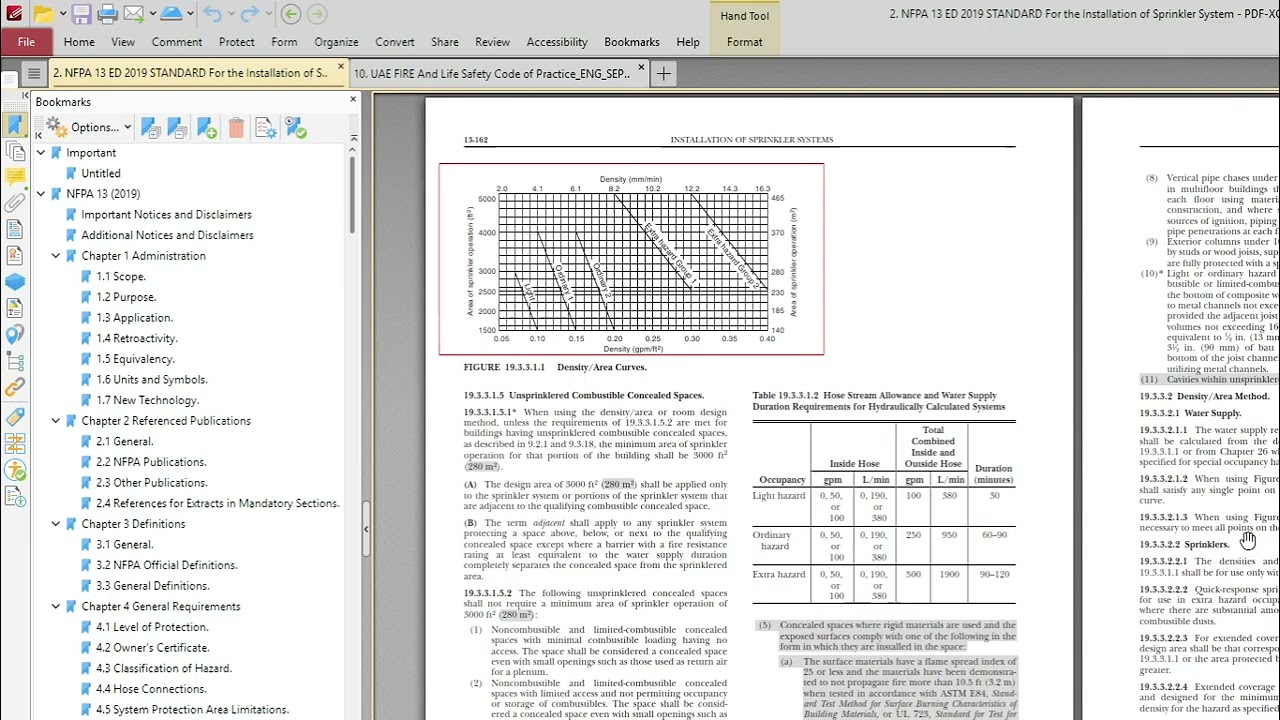Select the 1.1 Scope bookmark
1280x720 pixels.
120,277
